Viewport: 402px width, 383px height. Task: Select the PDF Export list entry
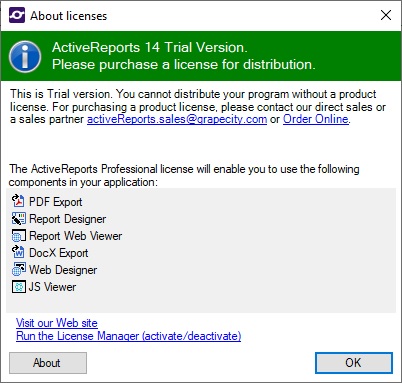[47, 202]
